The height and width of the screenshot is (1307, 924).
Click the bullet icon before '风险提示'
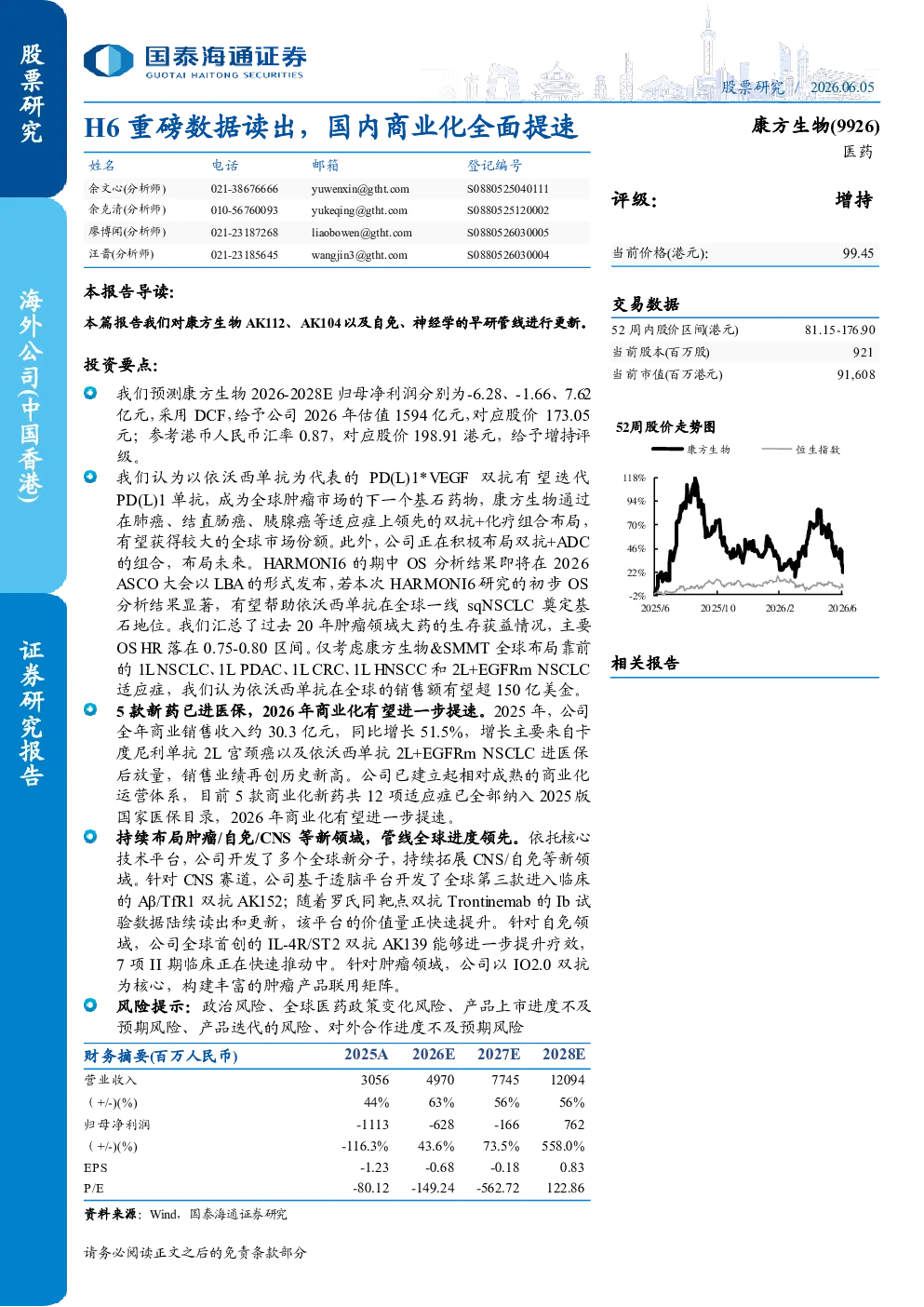point(90,1004)
